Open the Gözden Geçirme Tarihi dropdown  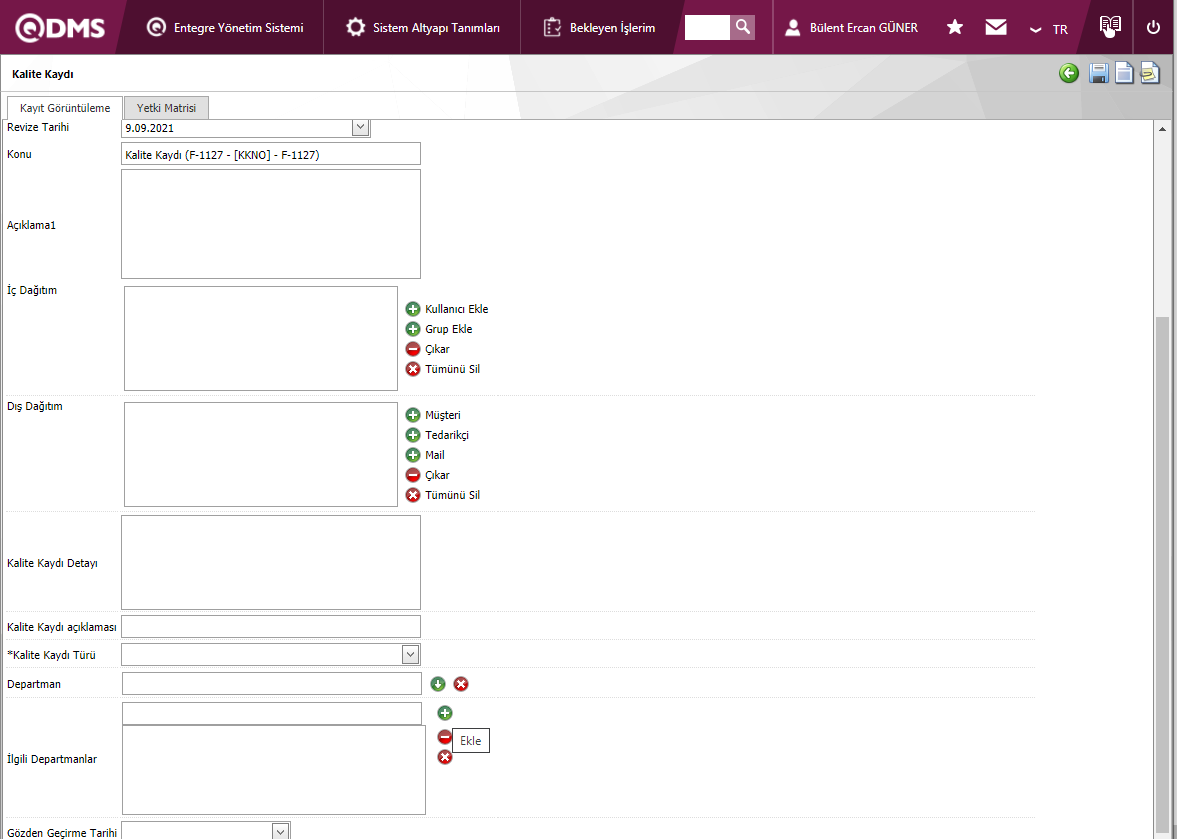tap(281, 831)
